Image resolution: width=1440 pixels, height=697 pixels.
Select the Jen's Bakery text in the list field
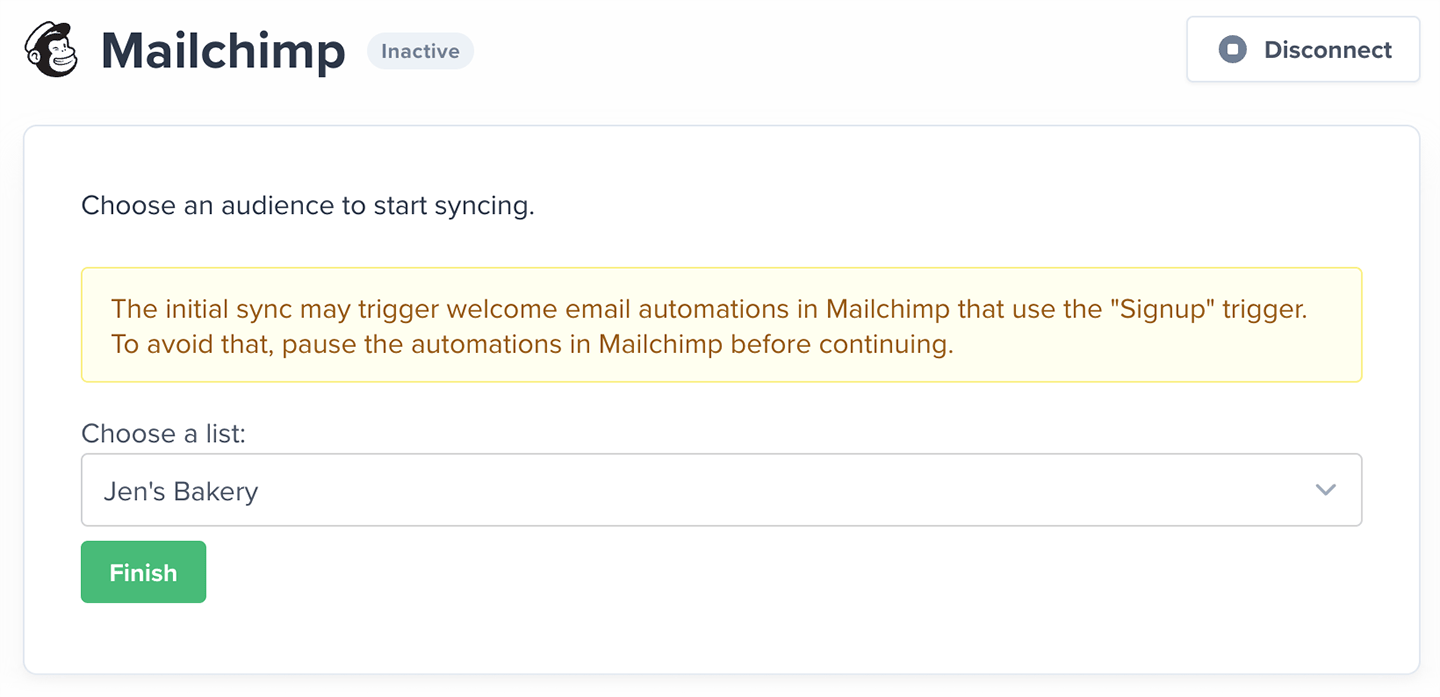click(x=181, y=491)
